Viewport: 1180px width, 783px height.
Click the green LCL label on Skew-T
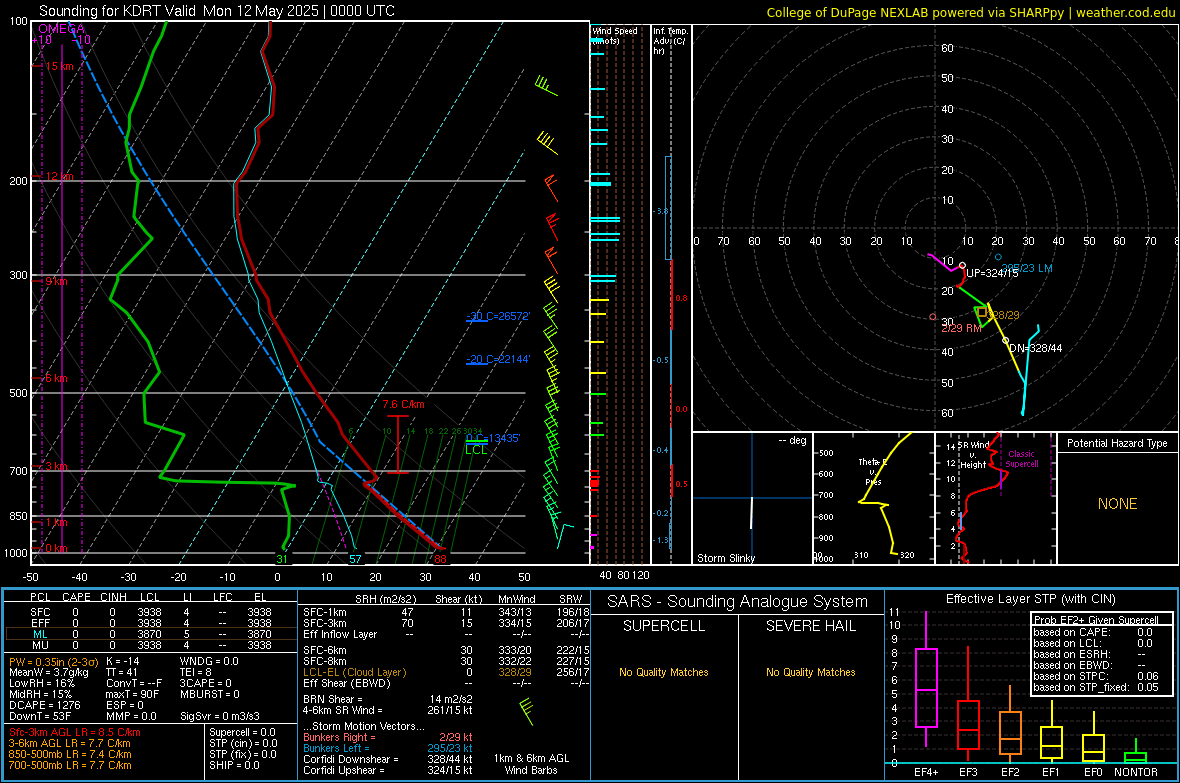click(476, 450)
